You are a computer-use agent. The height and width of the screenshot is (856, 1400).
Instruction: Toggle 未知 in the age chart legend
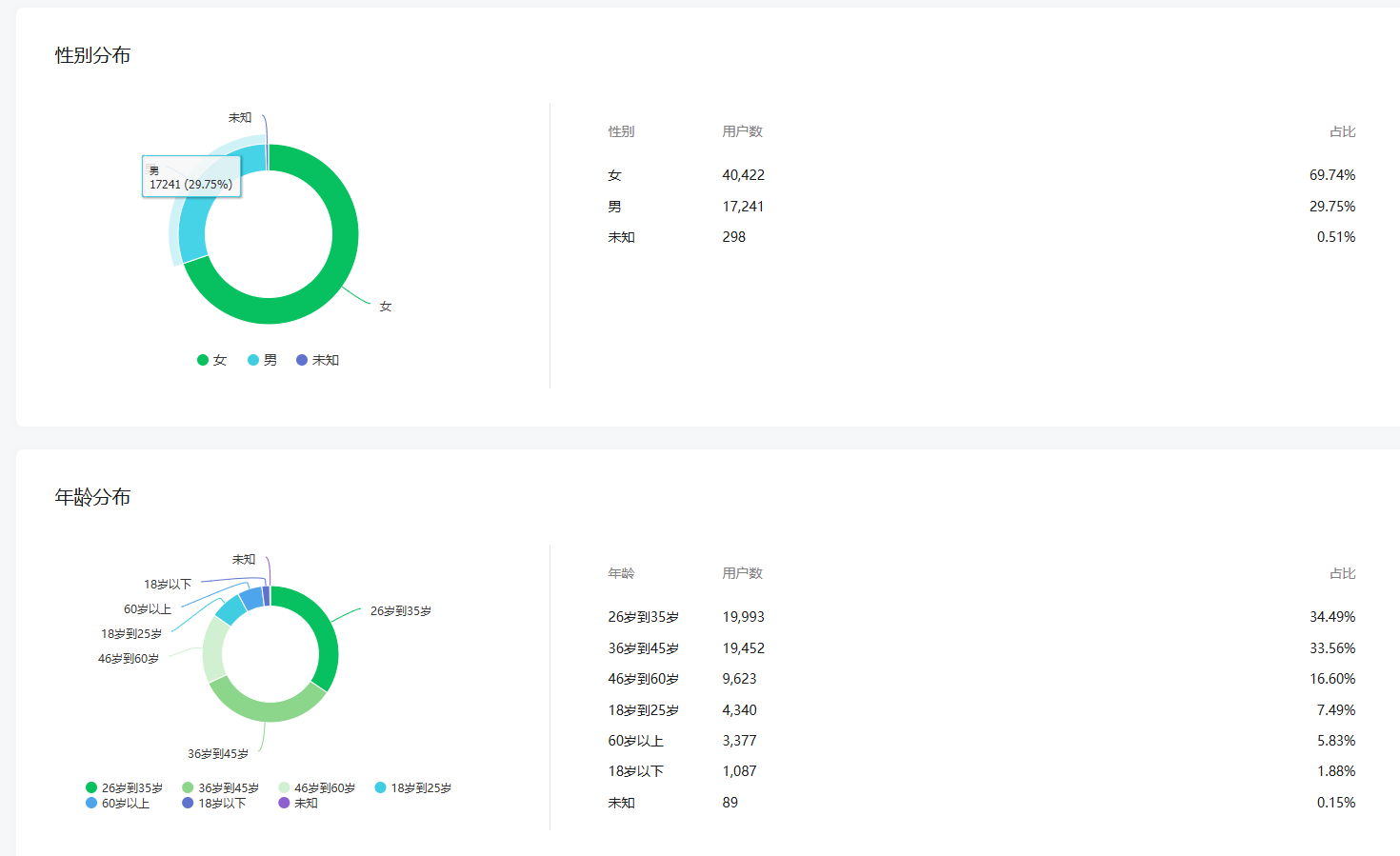299,803
